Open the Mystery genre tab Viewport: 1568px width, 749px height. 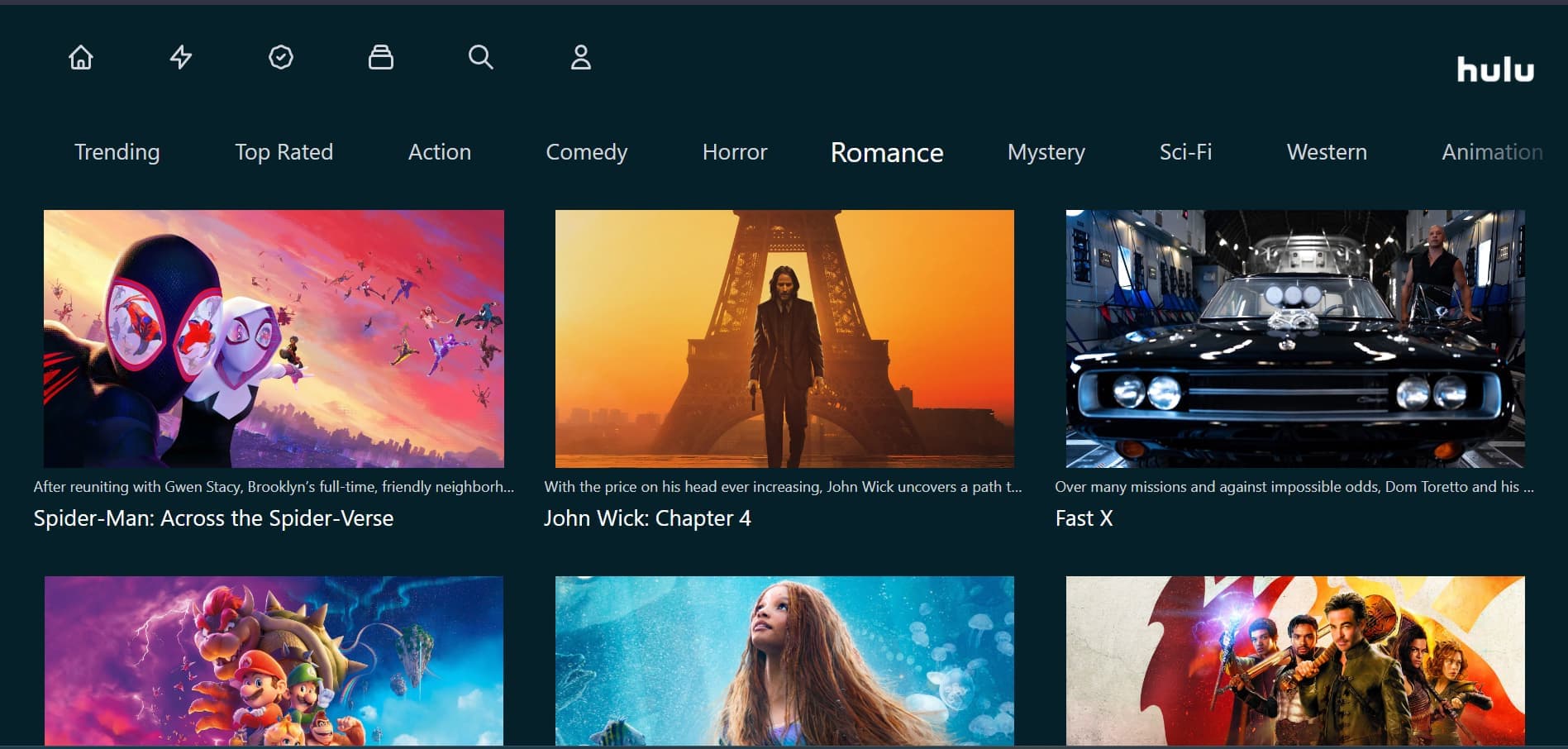tap(1046, 152)
